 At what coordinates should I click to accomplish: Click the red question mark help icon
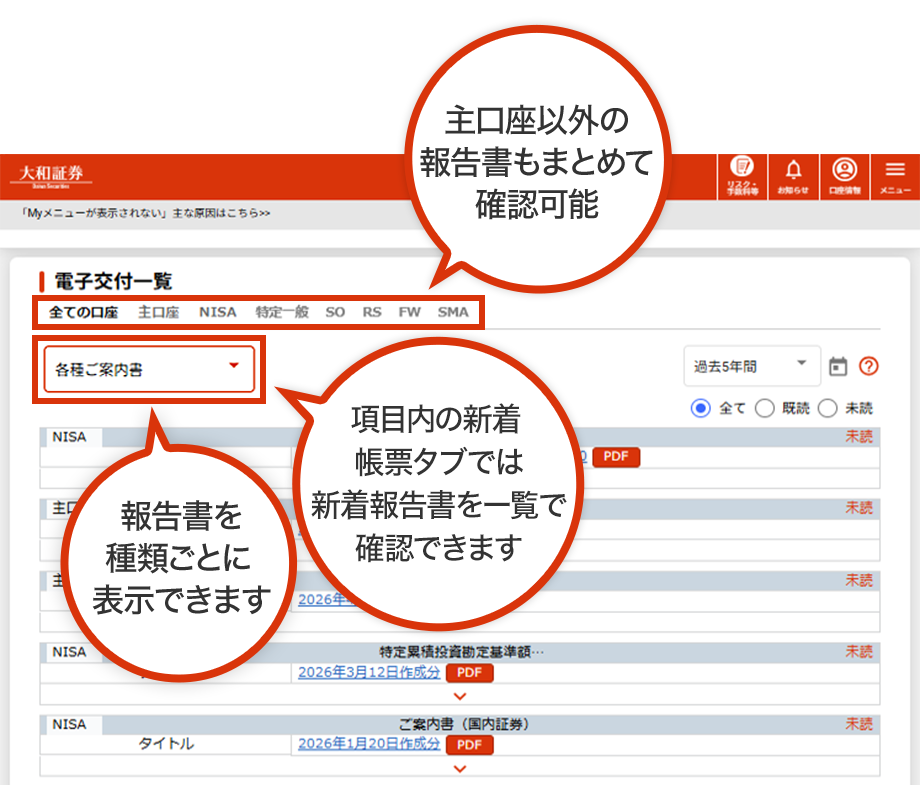click(x=868, y=366)
